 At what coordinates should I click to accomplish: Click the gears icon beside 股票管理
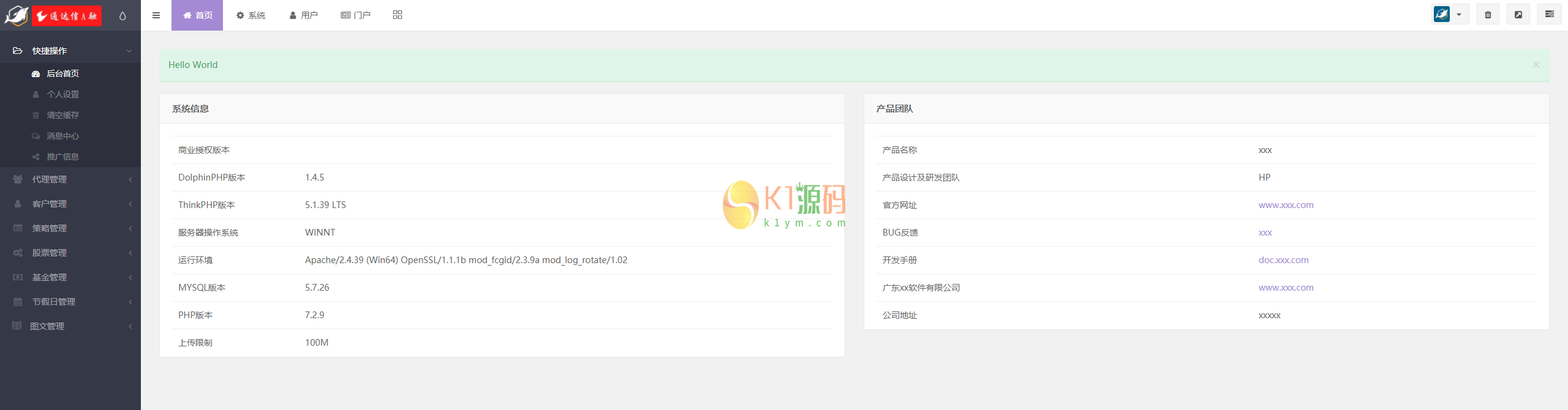(18, 253)
